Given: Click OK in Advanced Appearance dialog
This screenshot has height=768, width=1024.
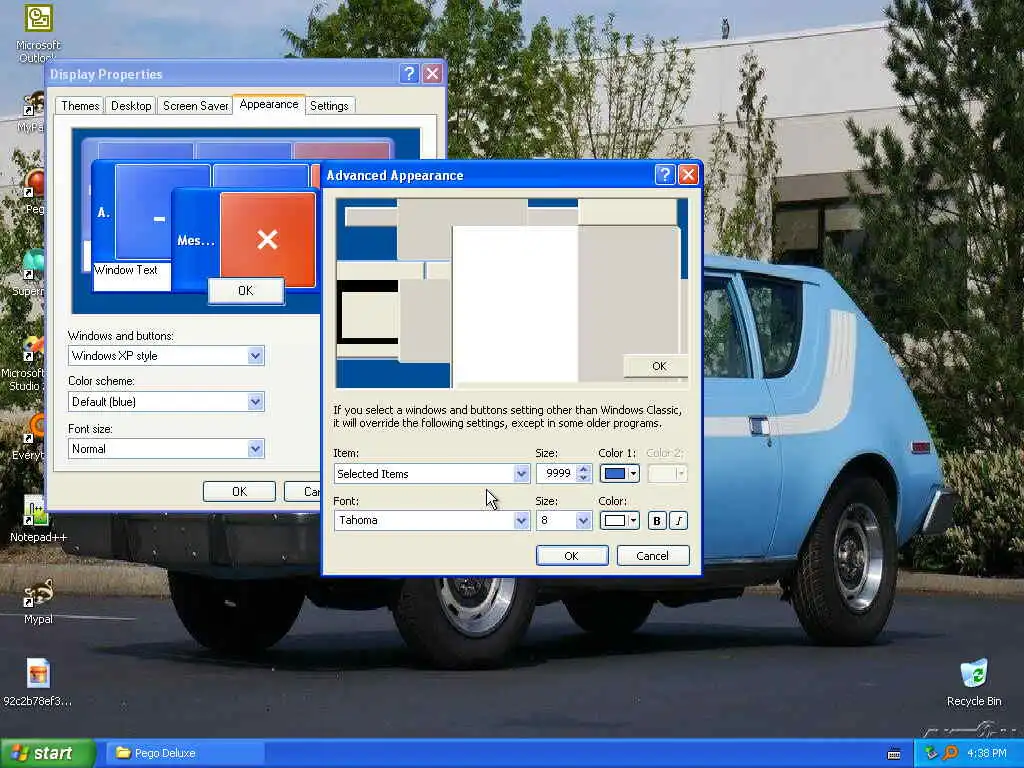Looking at the screenshot, I should pyautogui.click(x=571, y=556).
